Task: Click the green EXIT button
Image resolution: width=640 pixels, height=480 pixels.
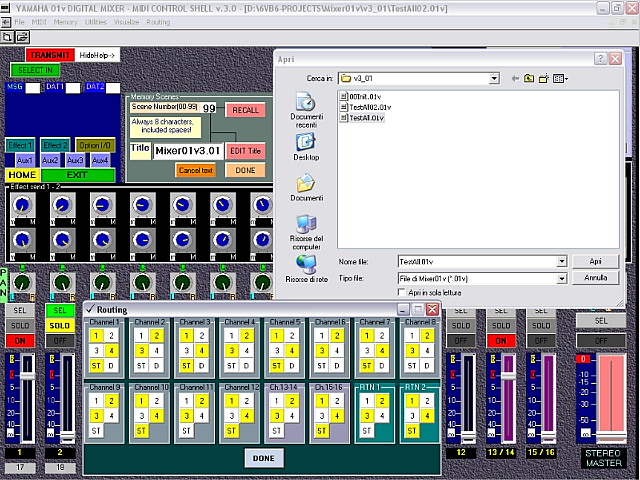Action: point(77,175)
